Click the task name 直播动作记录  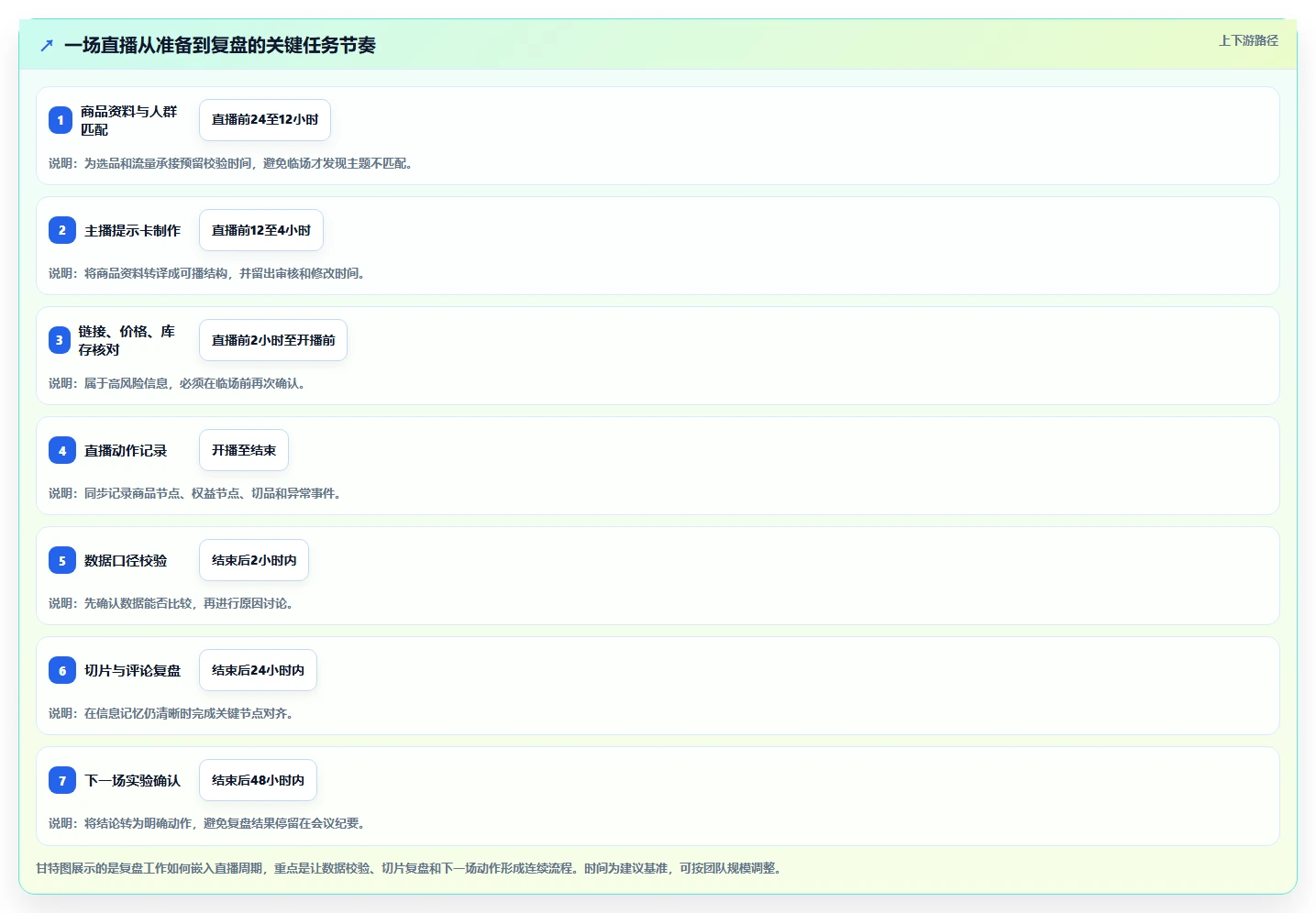click(126, 450)
